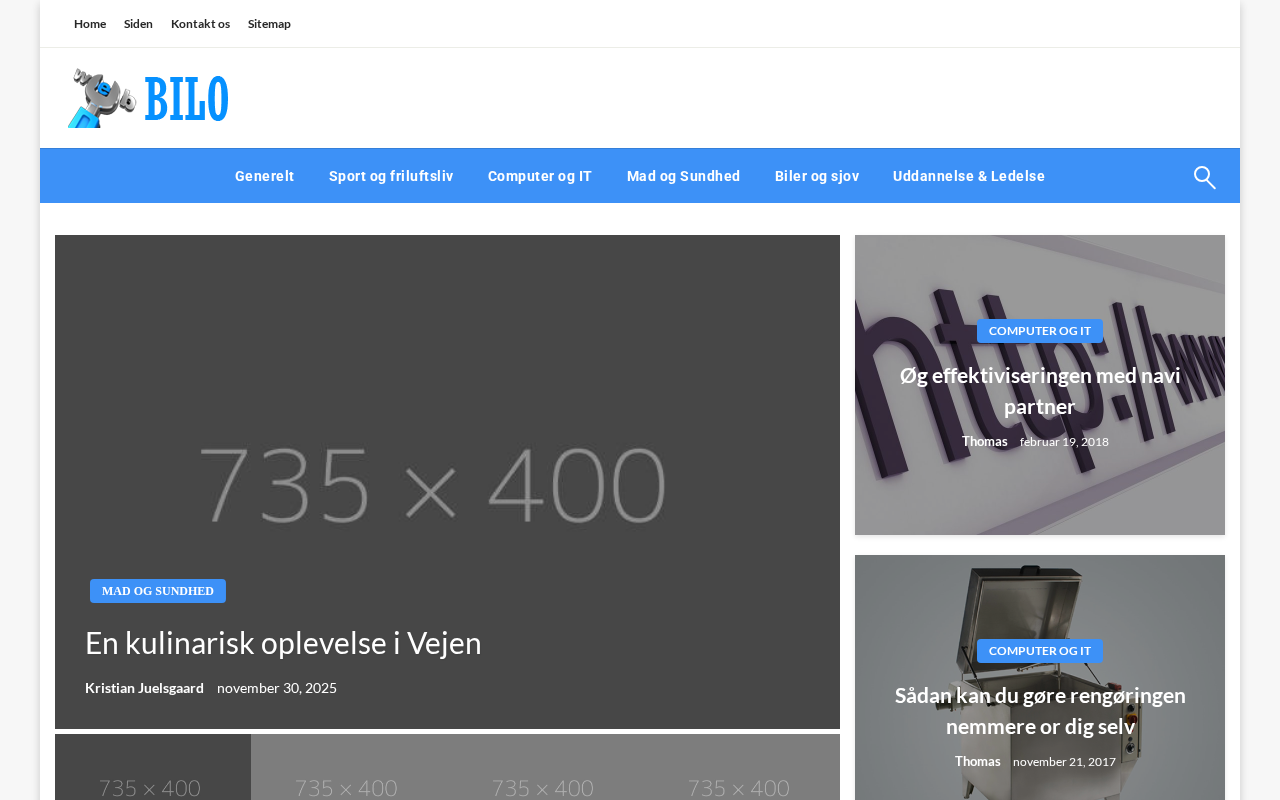
Task: Open the Siden page link
Action: tap(138, 24)
